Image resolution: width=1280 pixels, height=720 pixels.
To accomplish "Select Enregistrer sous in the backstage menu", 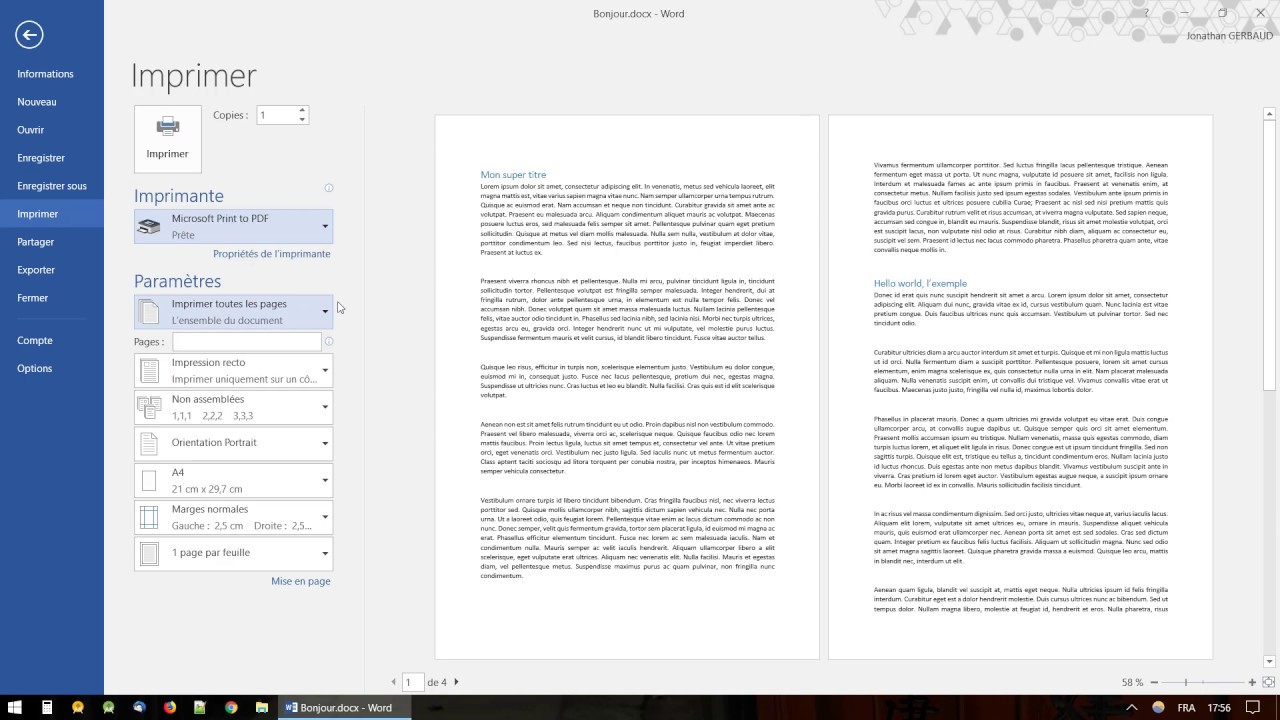I will point(52,186).
